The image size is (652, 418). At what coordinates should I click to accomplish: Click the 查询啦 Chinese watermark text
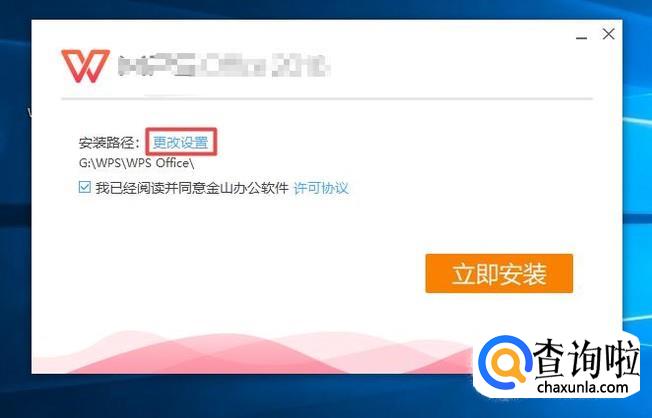(586, 358)
